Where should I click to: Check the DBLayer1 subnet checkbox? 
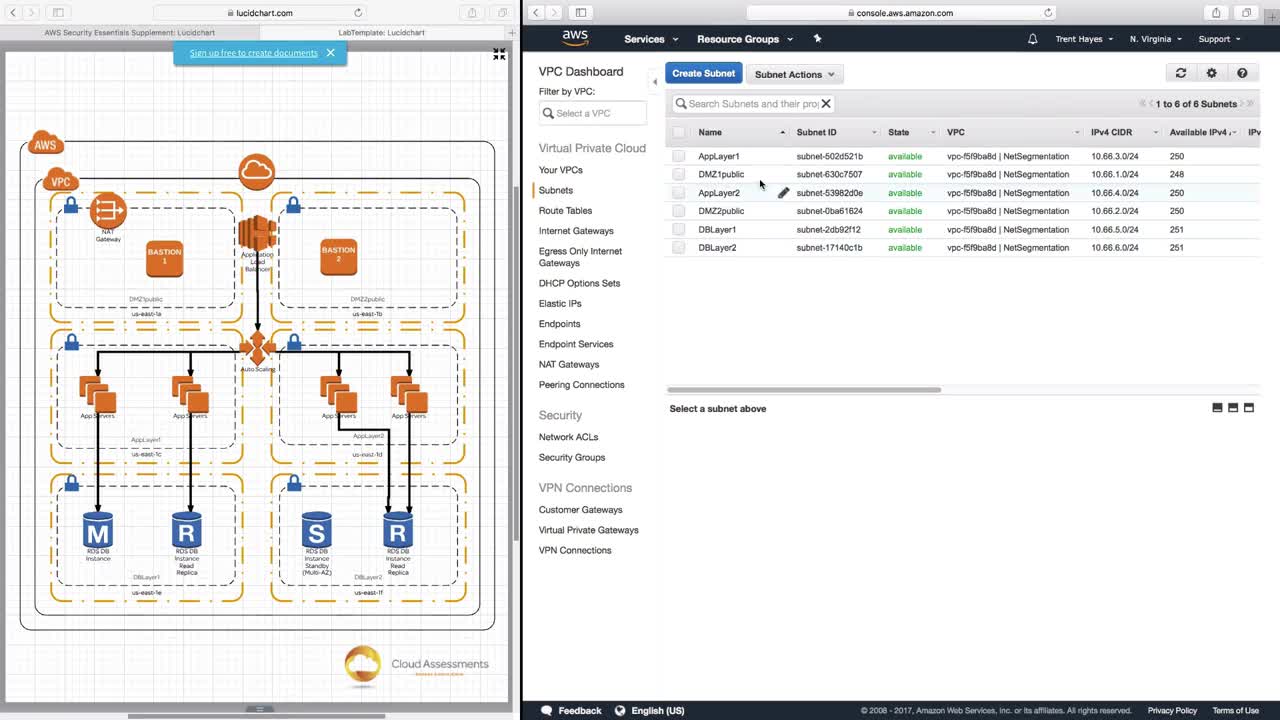click(679, 229)
